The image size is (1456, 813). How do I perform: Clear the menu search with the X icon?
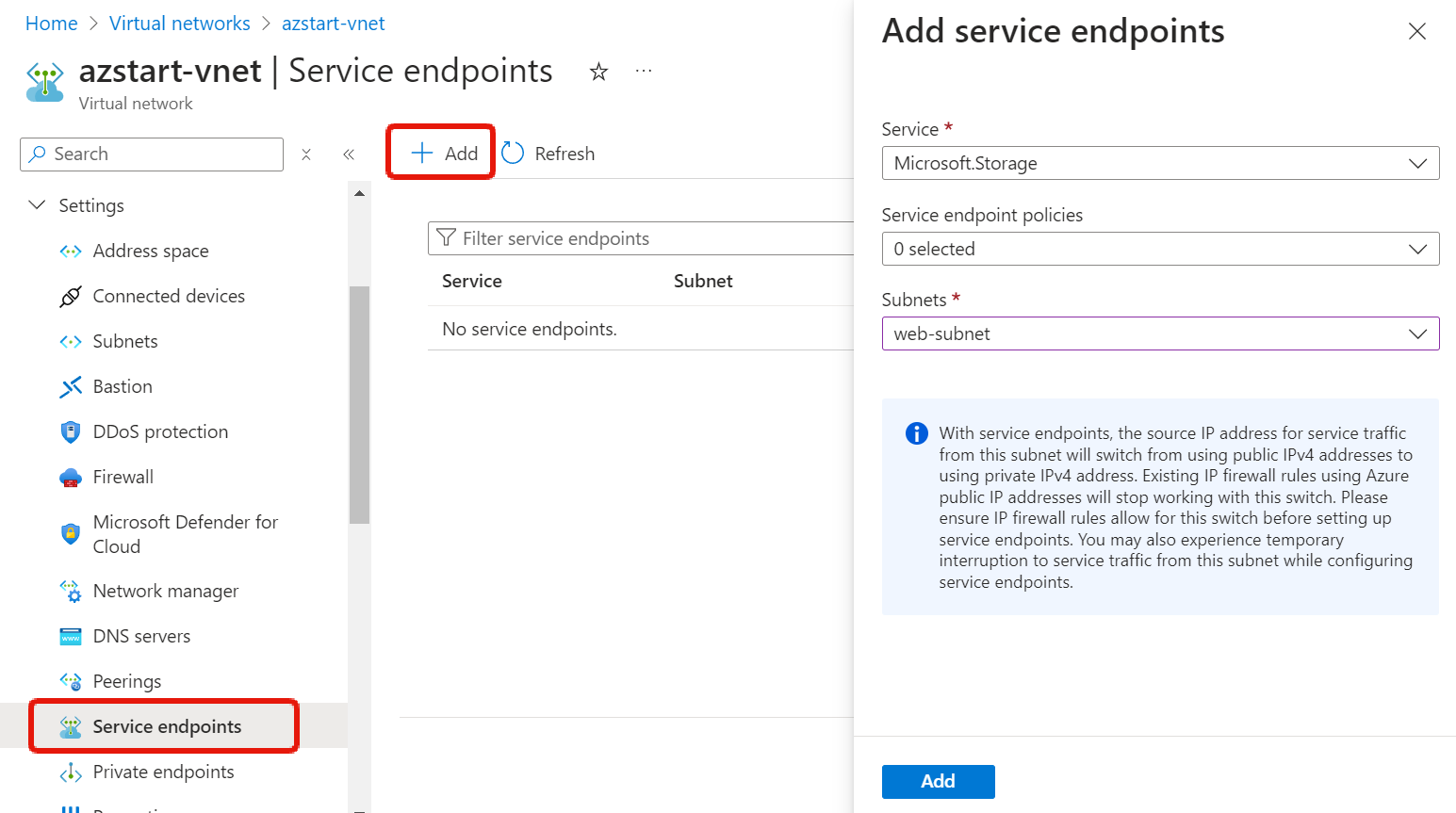click(306, 154)
